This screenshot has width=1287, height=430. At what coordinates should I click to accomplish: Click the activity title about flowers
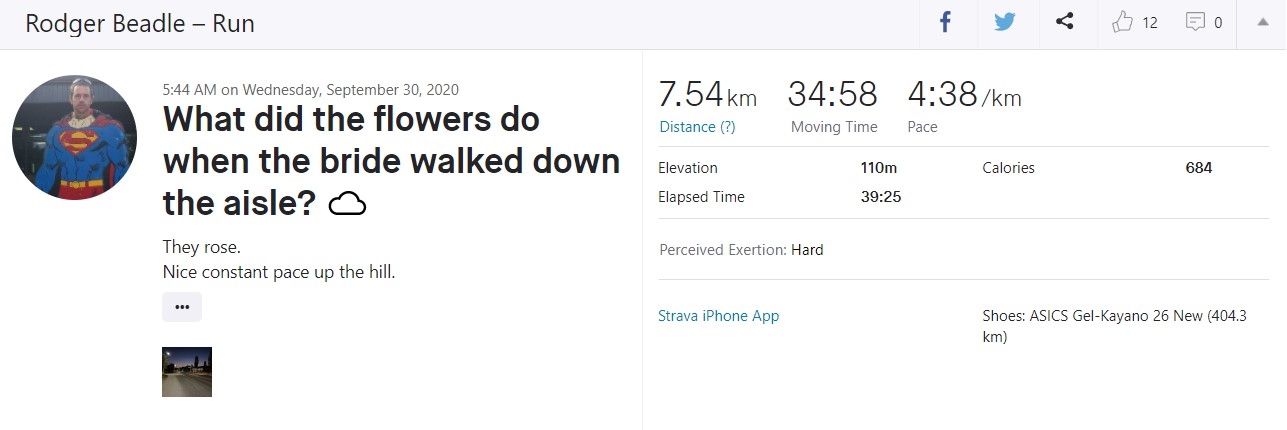coord(390,161)
